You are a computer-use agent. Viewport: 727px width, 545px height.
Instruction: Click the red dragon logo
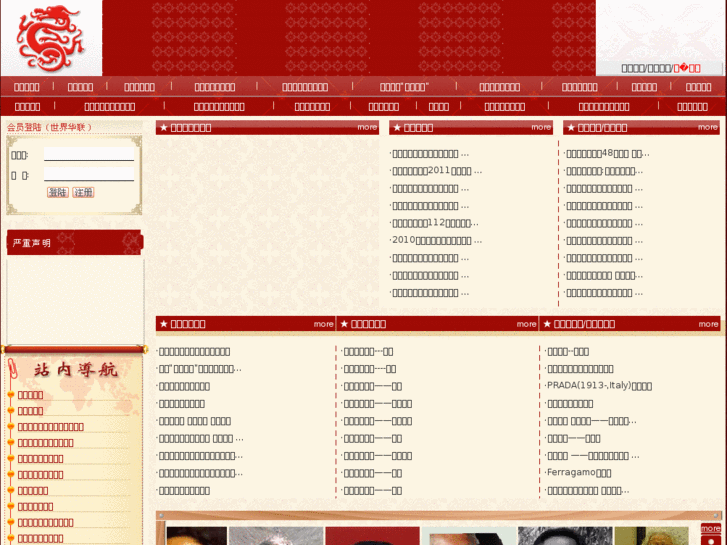(50, 38)
